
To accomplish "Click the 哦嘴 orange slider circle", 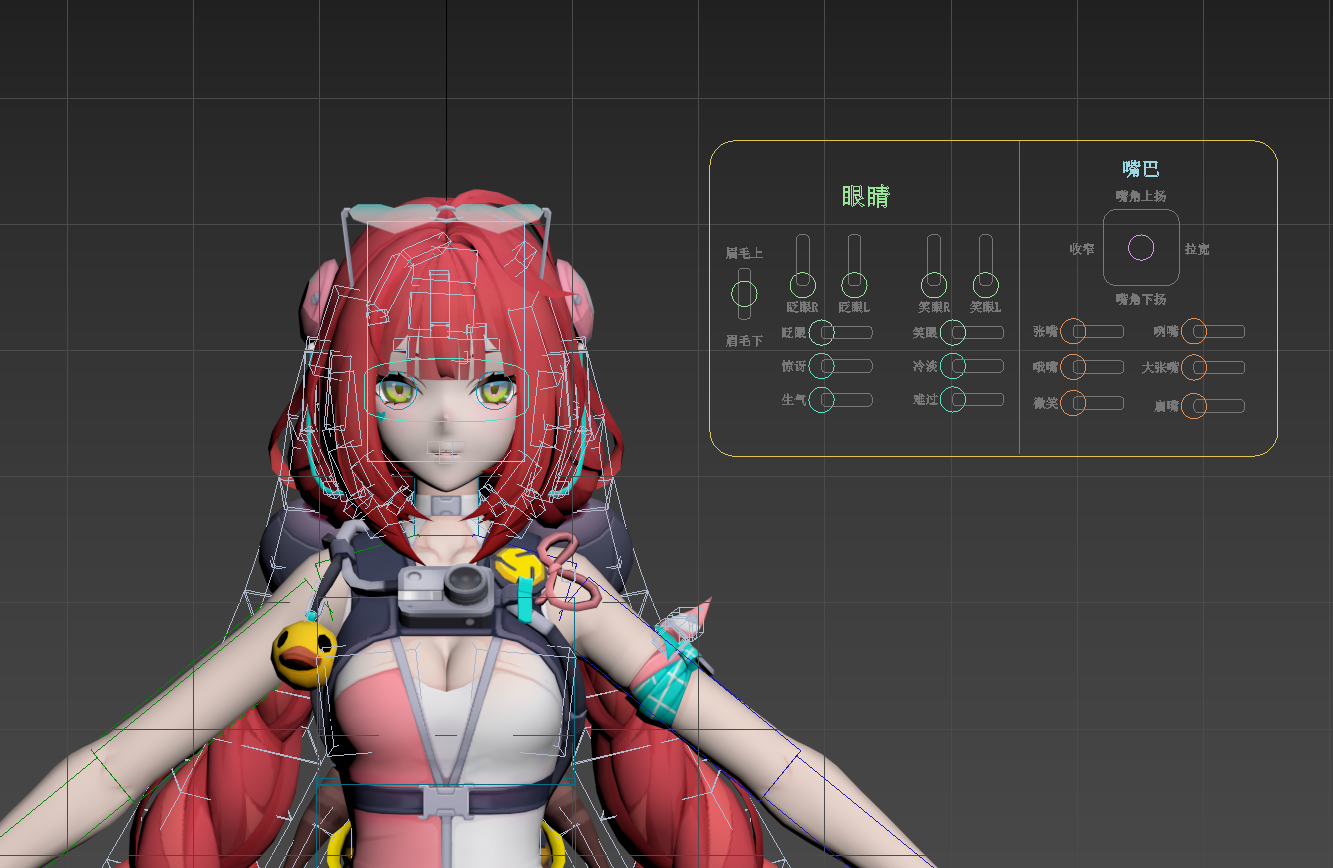I will (1073, 367).
